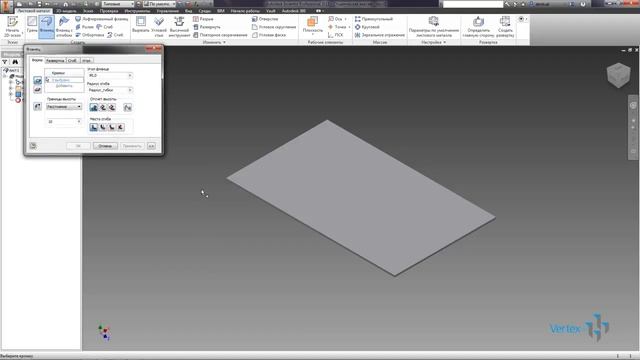Activate the Фланец tool in ribbon
Image resolution: width=640 pixels, height=360 pixels.
pyautogui.click(x=47, y=27)
